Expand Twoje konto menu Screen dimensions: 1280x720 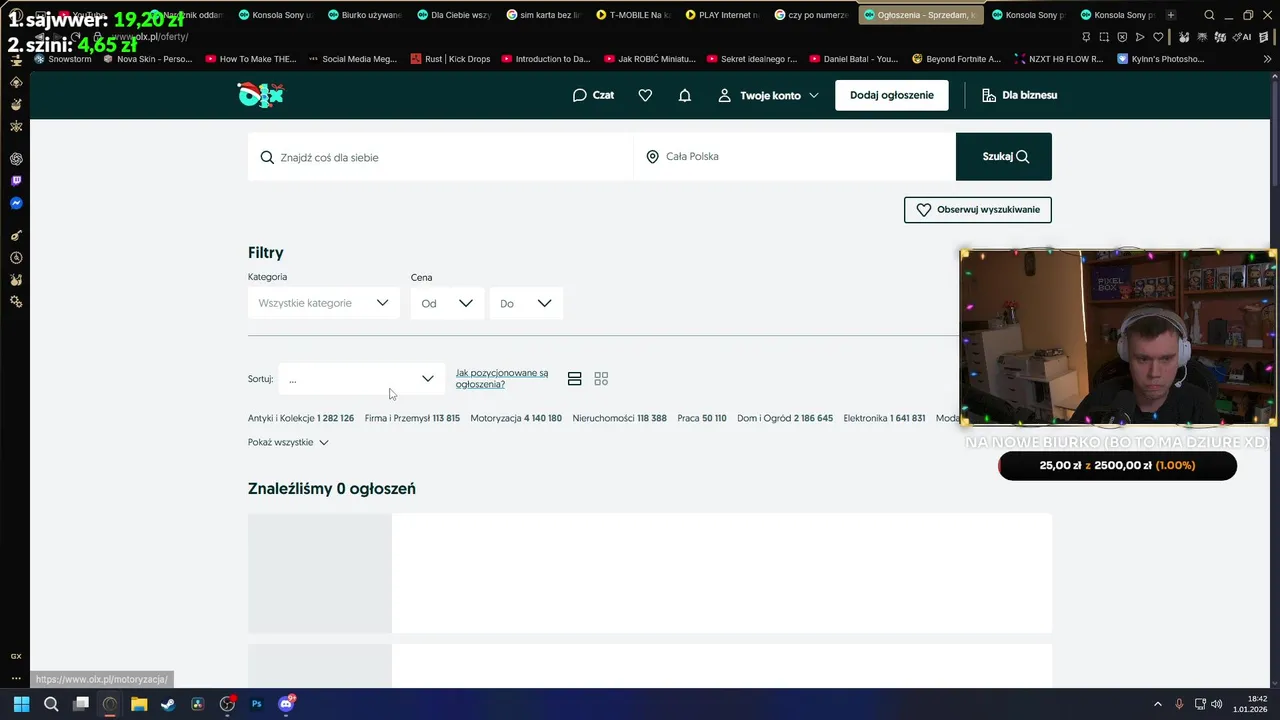pos(768,95)
